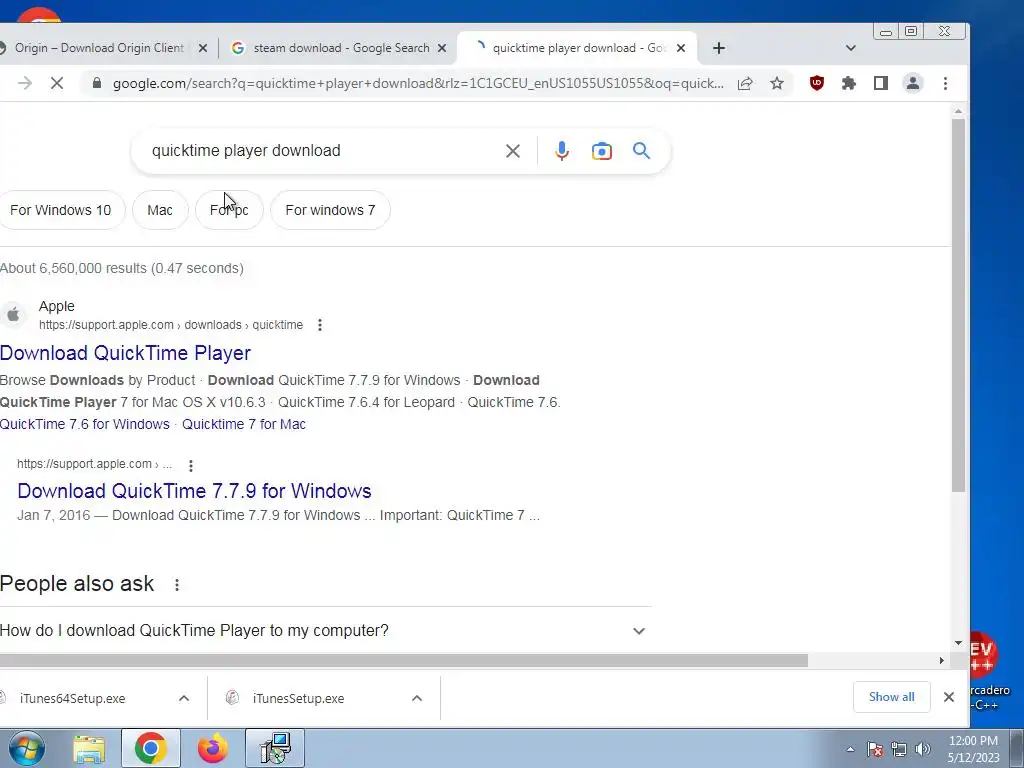Open Download QuickTime Player result
Image resolution: width=1024 pixels, height=768 pixels.
pyautogui.click(x=125, y=353)
